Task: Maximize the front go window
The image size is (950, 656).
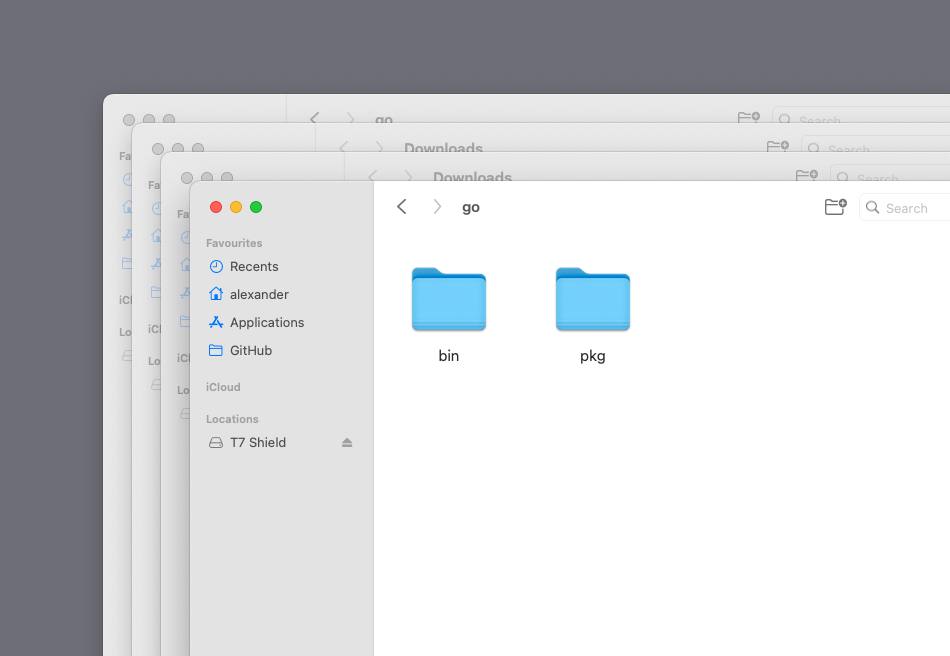Action: (256, 207)
